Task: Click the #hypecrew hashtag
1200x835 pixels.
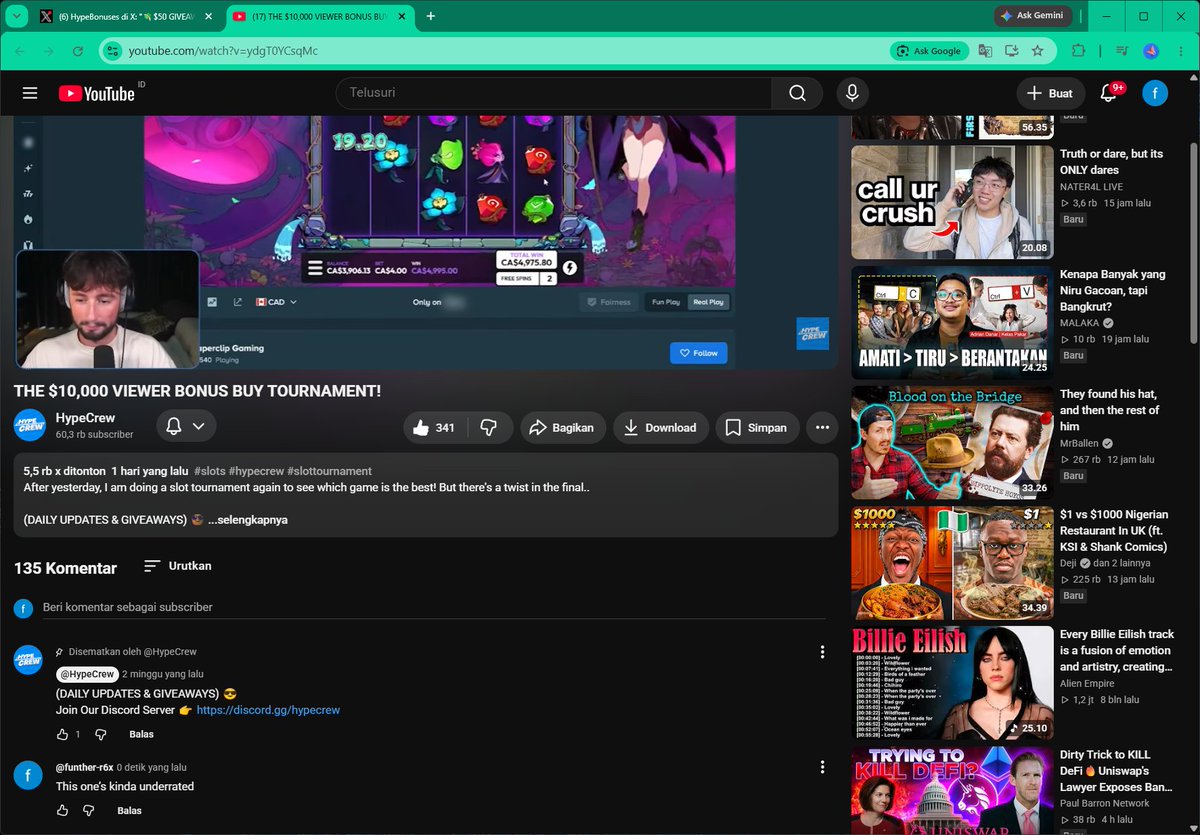Action: pyautogui.click(x=256, y=471)
